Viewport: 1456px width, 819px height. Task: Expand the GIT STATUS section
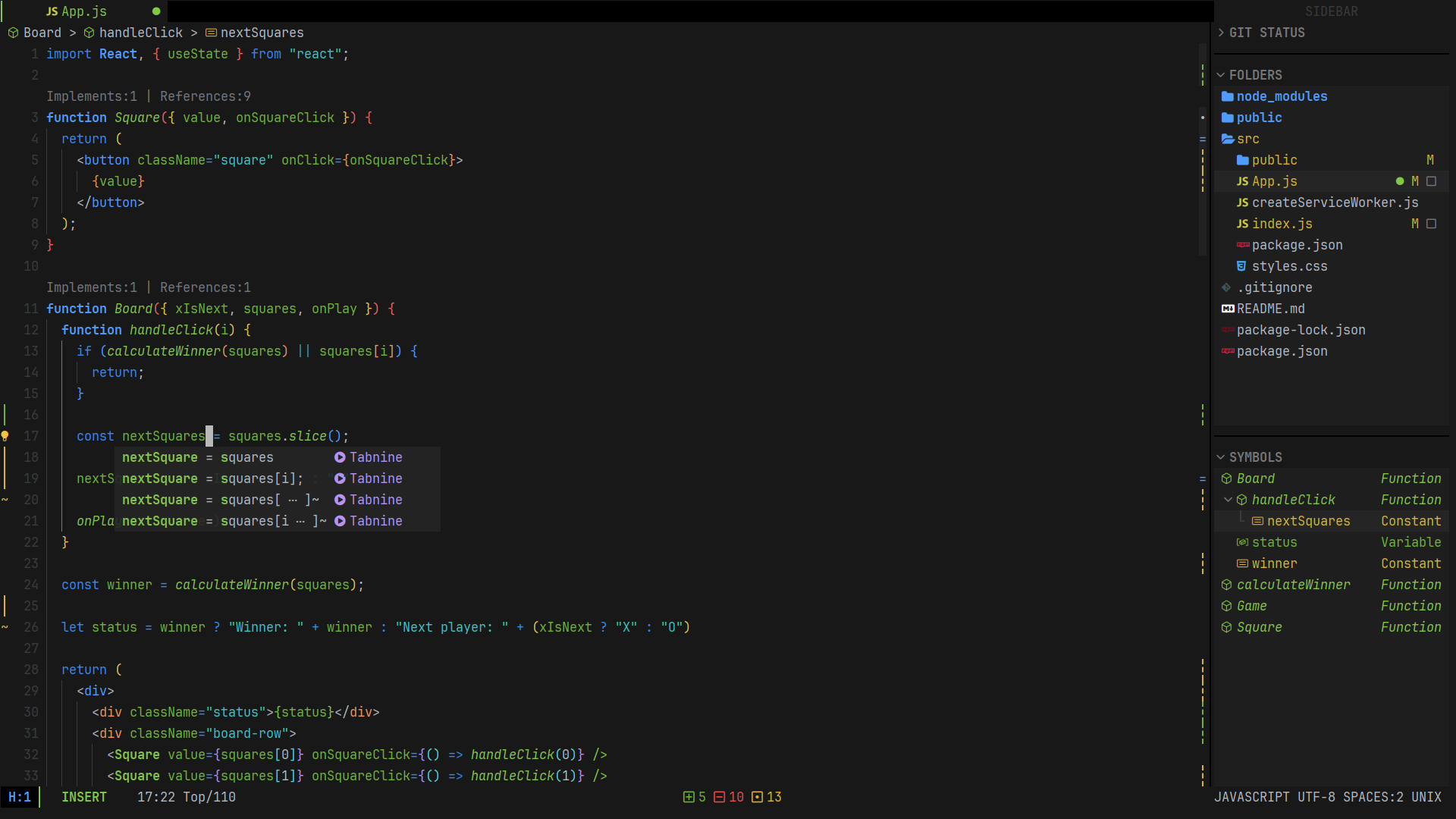pyautogui.click(x=1221, y=33)
